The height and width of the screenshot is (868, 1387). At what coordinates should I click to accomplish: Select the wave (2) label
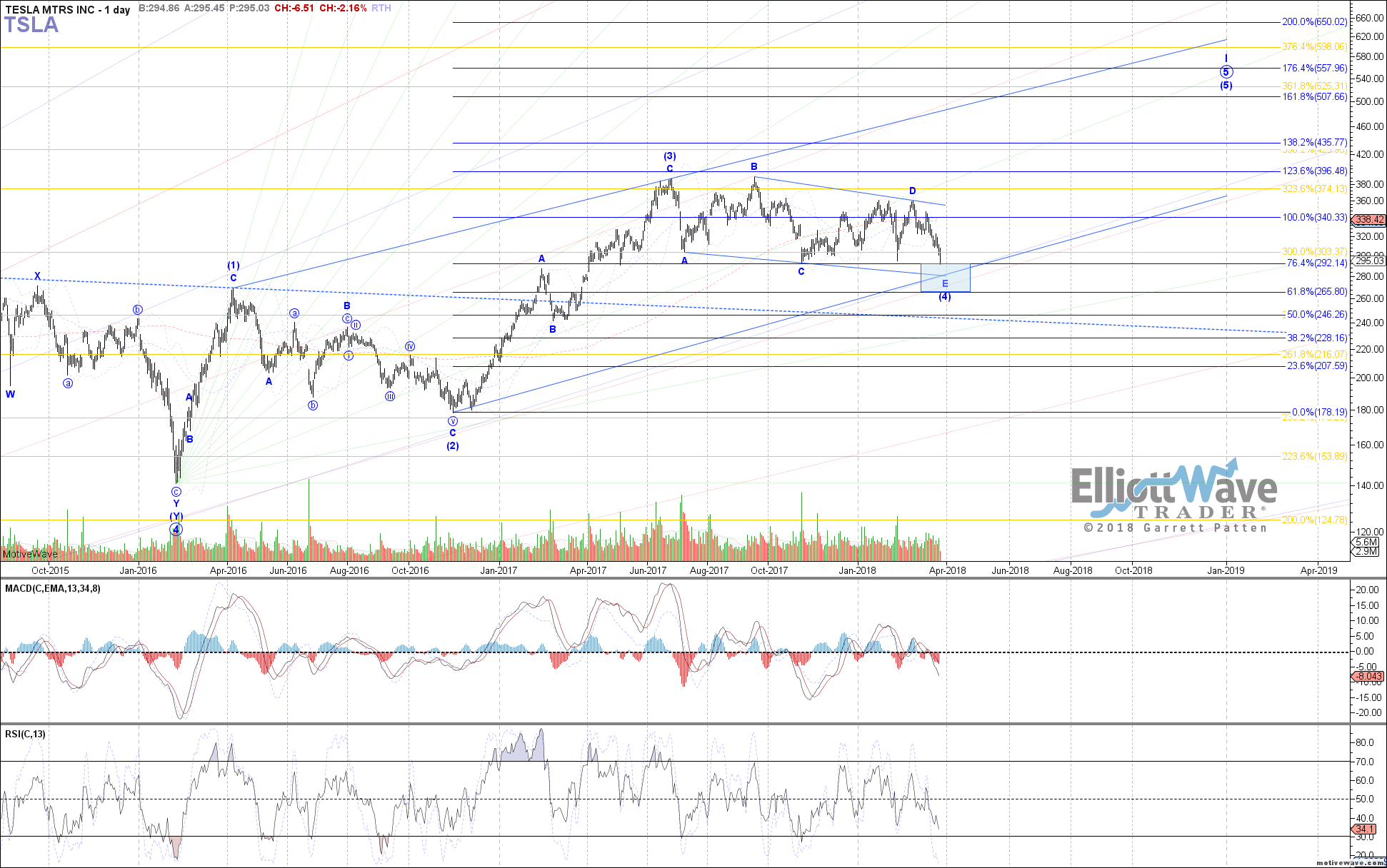coord(453,446)
